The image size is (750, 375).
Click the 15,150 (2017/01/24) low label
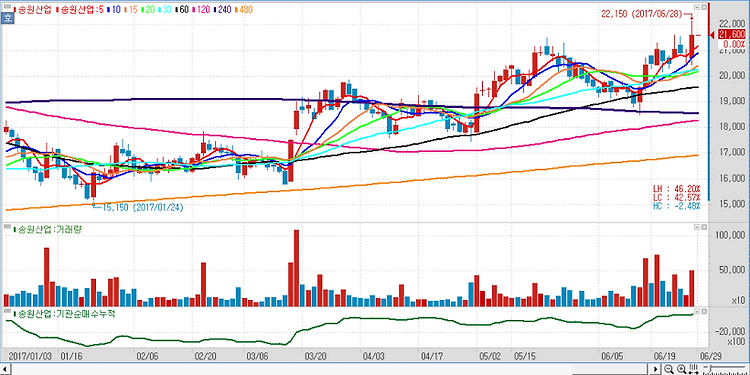(142, 208)
